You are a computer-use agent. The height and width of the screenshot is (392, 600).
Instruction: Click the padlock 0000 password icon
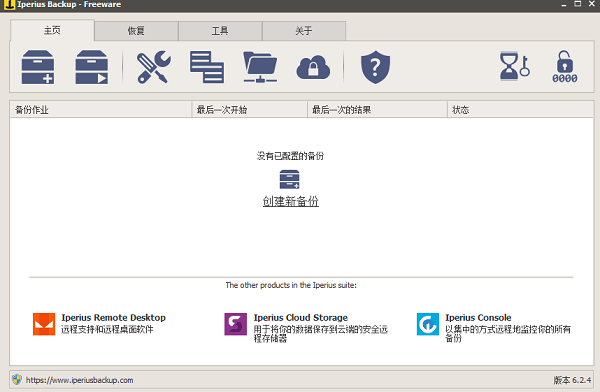(564, 67)
